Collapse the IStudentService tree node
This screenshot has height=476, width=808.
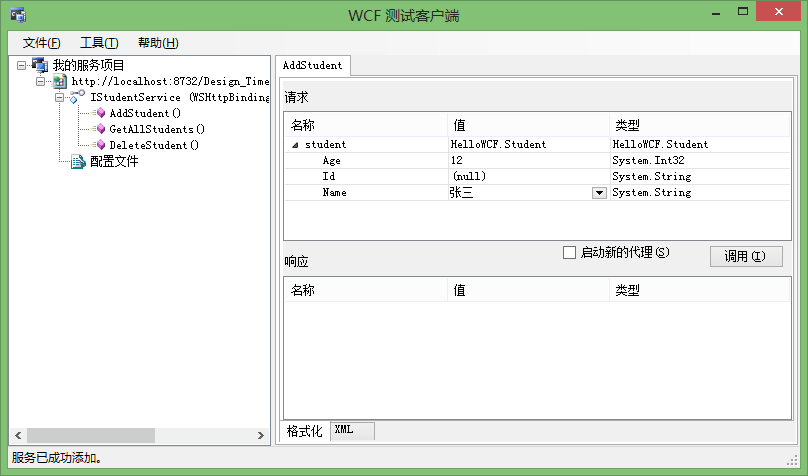[x=60, y=97]
